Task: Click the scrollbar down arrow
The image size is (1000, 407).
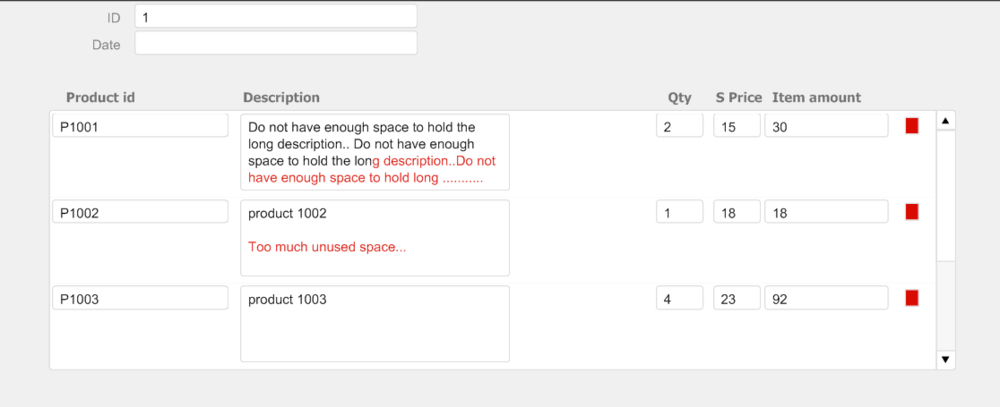Action: [x=945, y=360]
